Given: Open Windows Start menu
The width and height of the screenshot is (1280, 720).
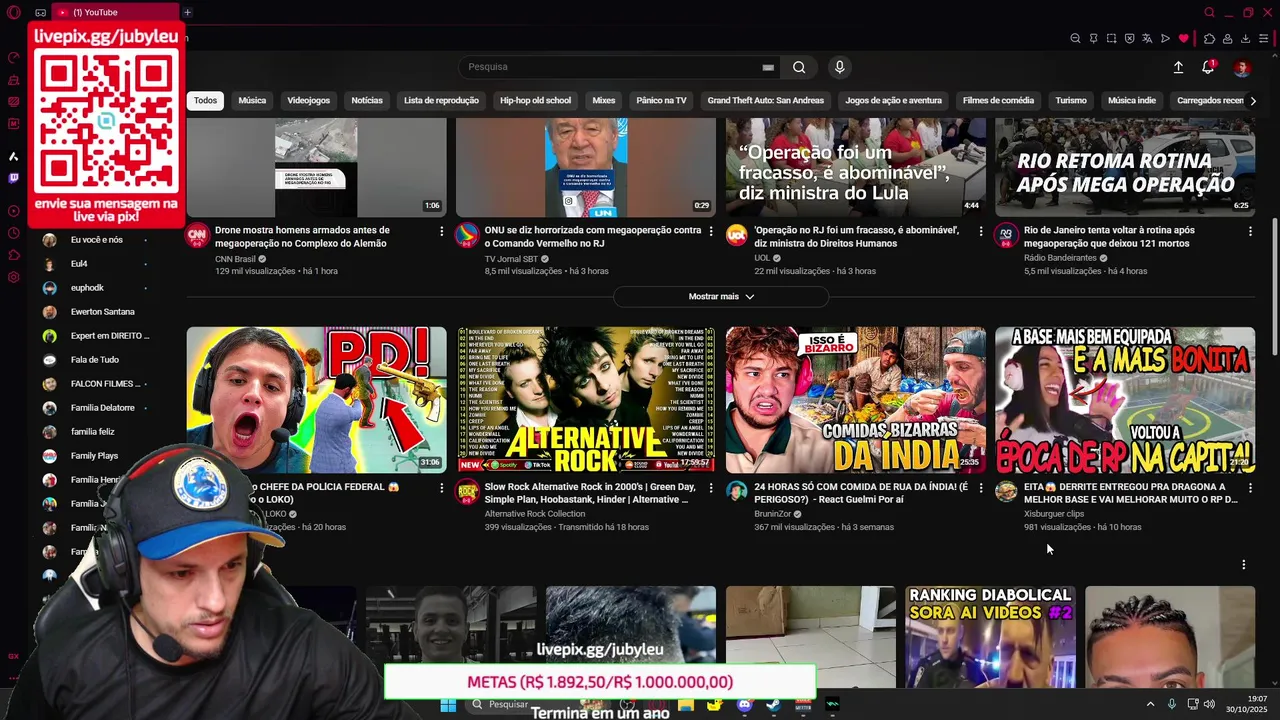Looking at the screenshot, I should coord(448,705).
